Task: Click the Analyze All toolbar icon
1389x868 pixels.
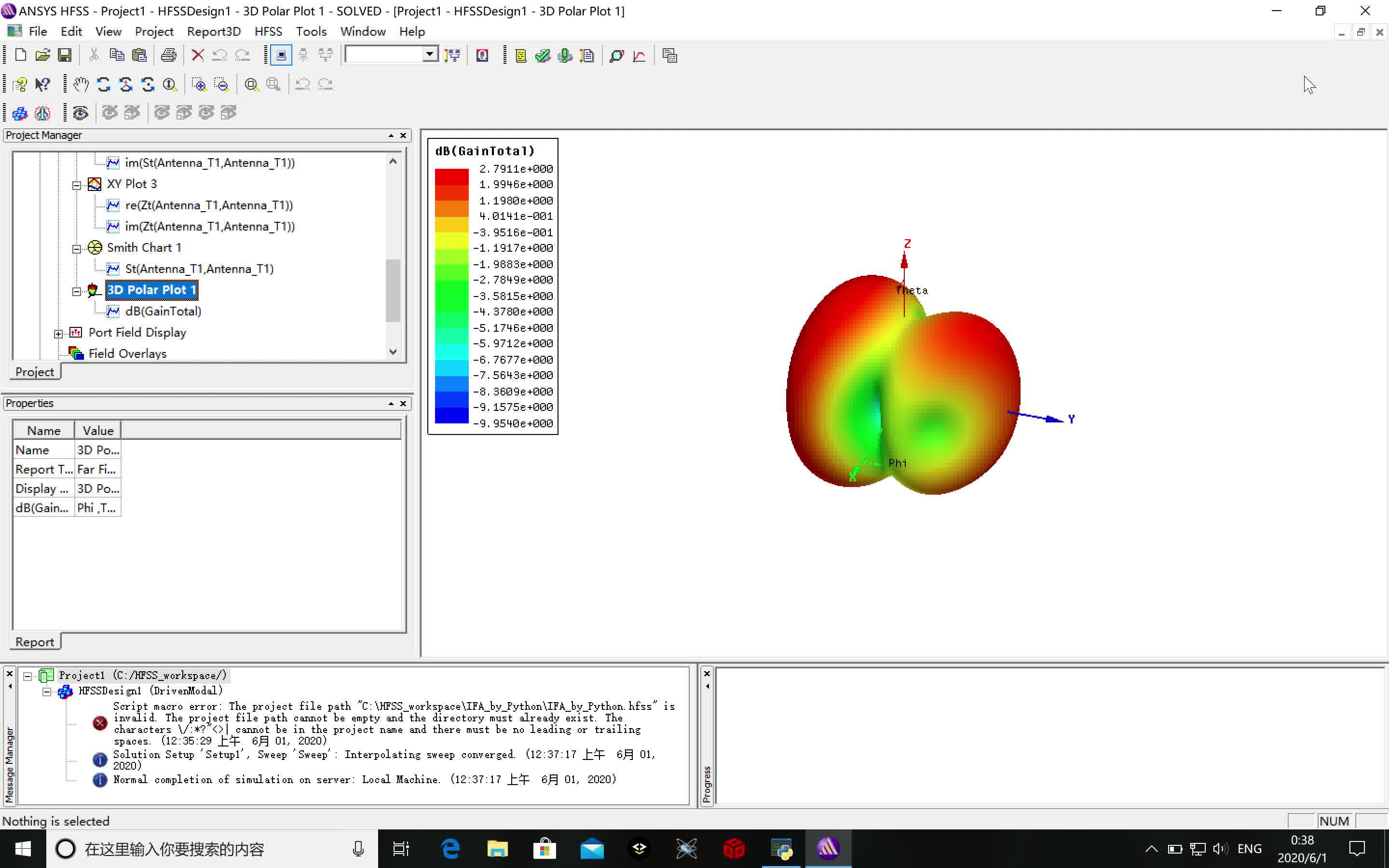Action: coord(565,55)
